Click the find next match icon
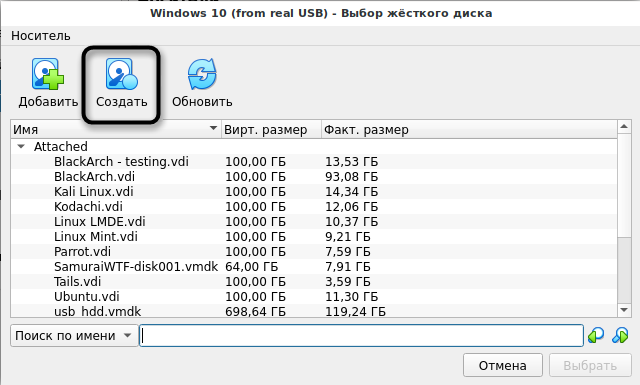 point(620,336)
